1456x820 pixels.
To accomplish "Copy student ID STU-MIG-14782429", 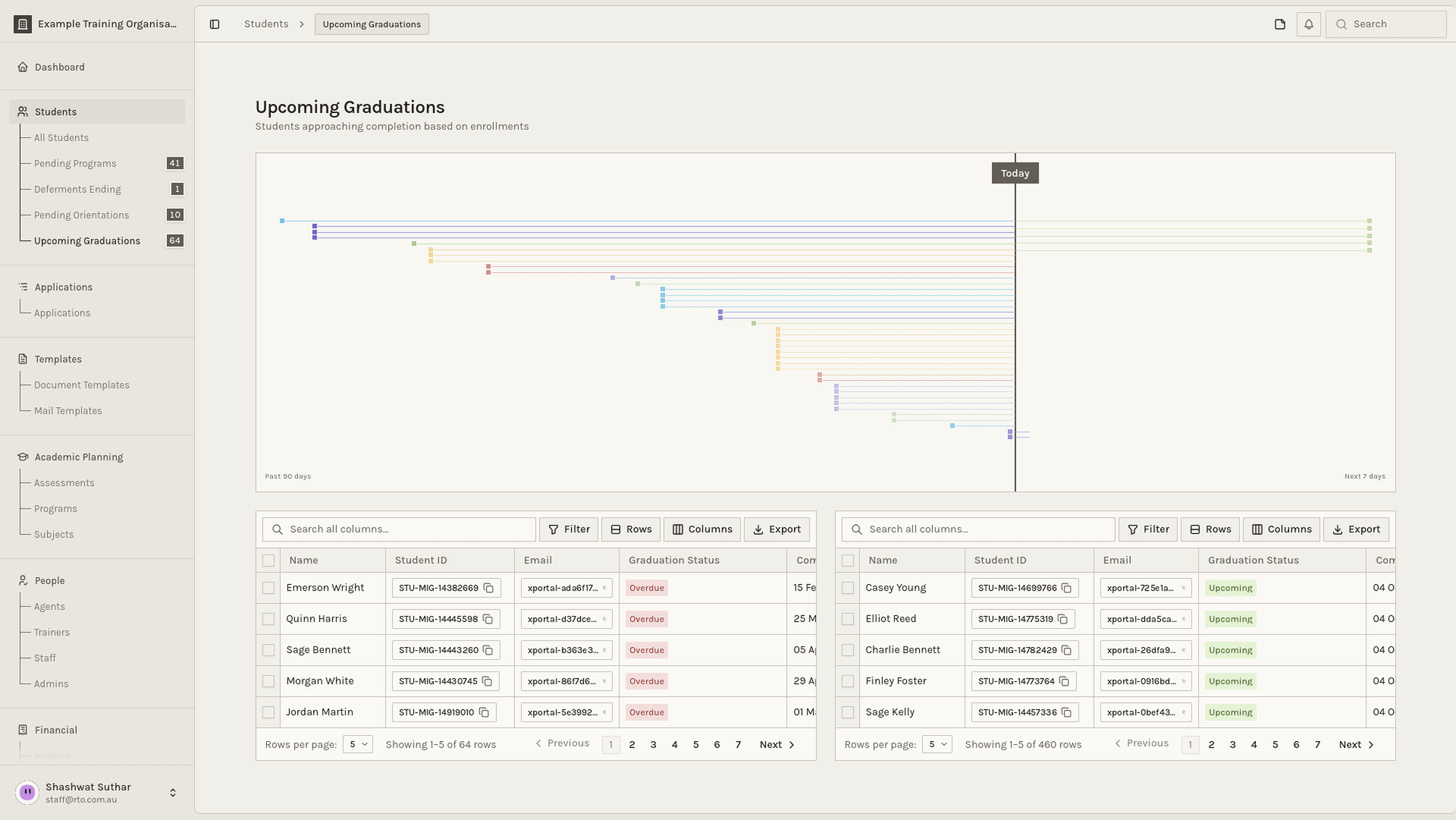I will 1067,650.
